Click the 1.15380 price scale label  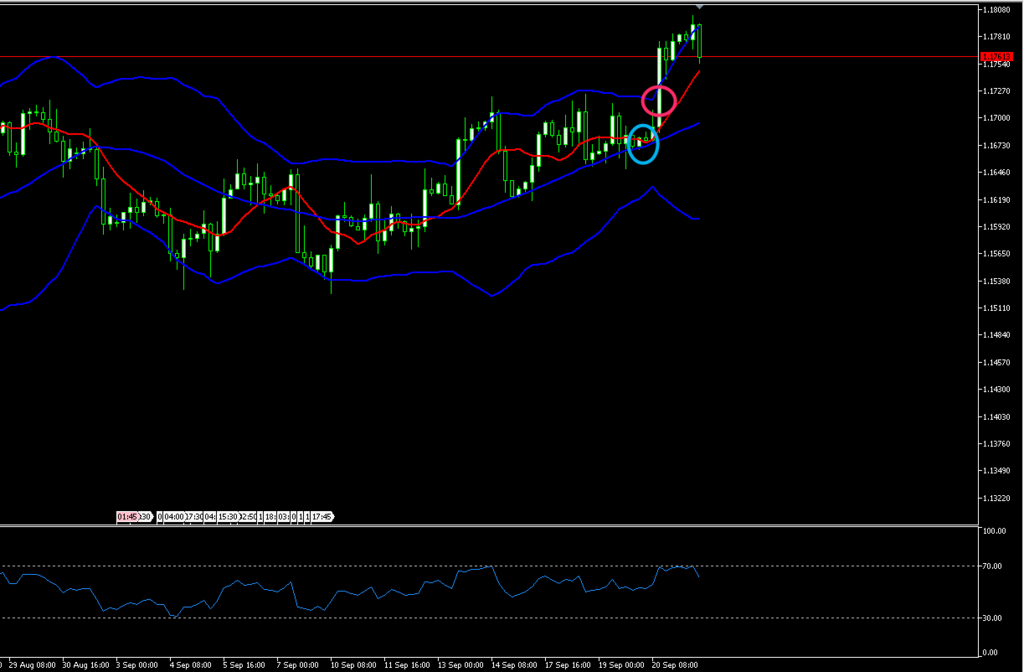[x=997, y=281]
